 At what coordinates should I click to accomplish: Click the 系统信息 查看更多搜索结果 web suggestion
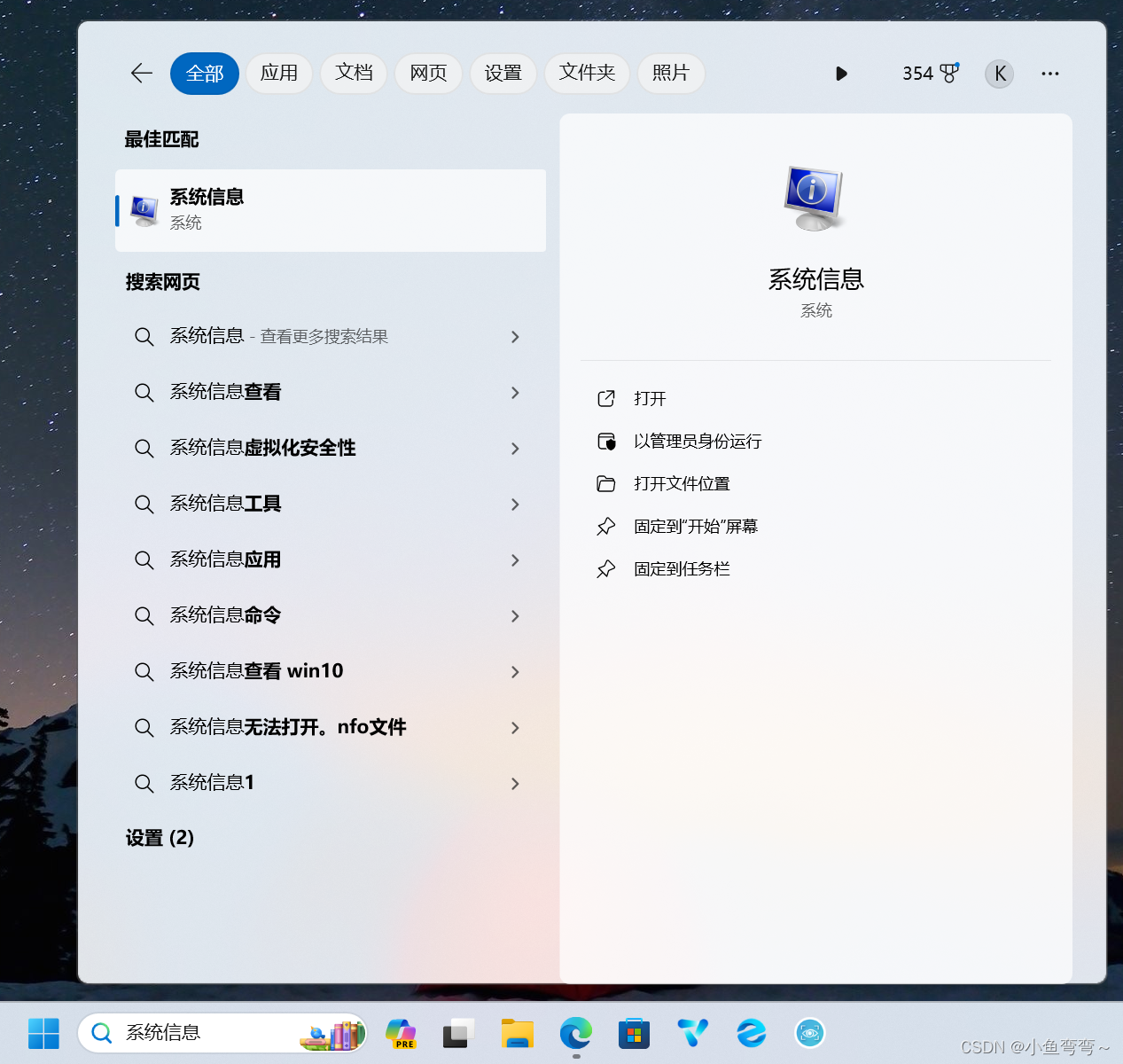coord(306,336)
